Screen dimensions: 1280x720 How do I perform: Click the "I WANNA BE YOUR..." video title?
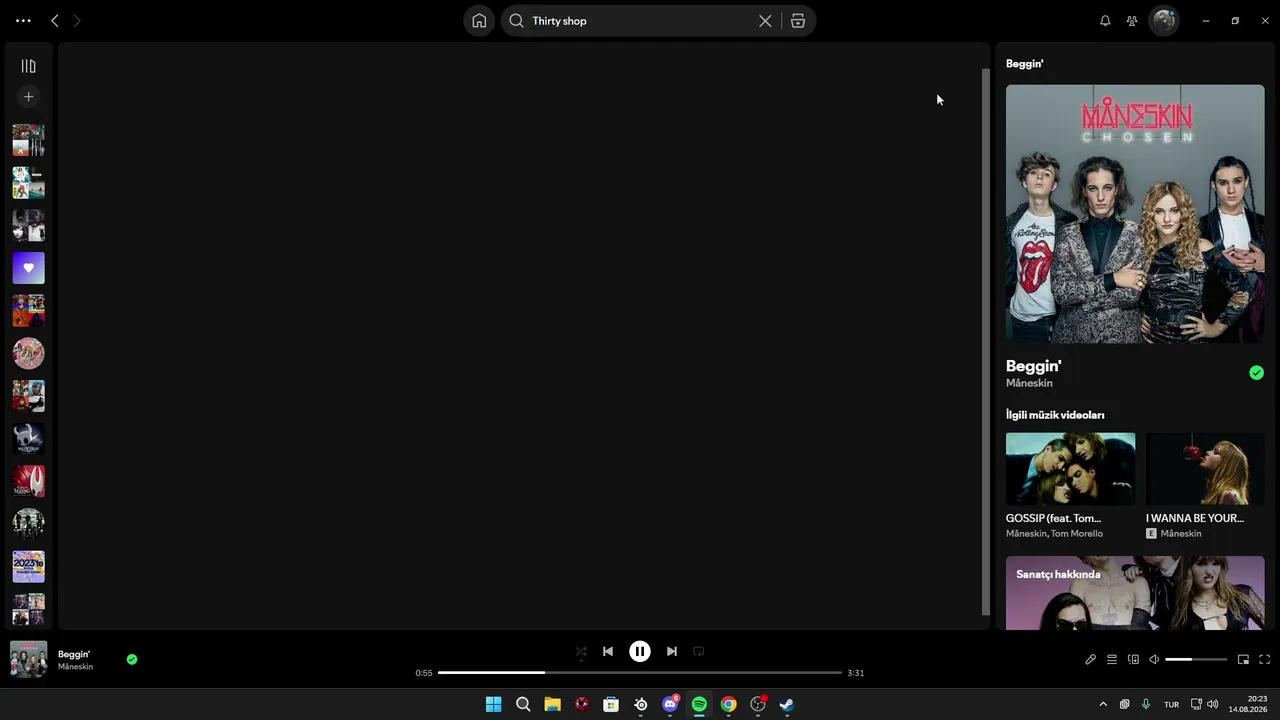tap(1195, 518)
